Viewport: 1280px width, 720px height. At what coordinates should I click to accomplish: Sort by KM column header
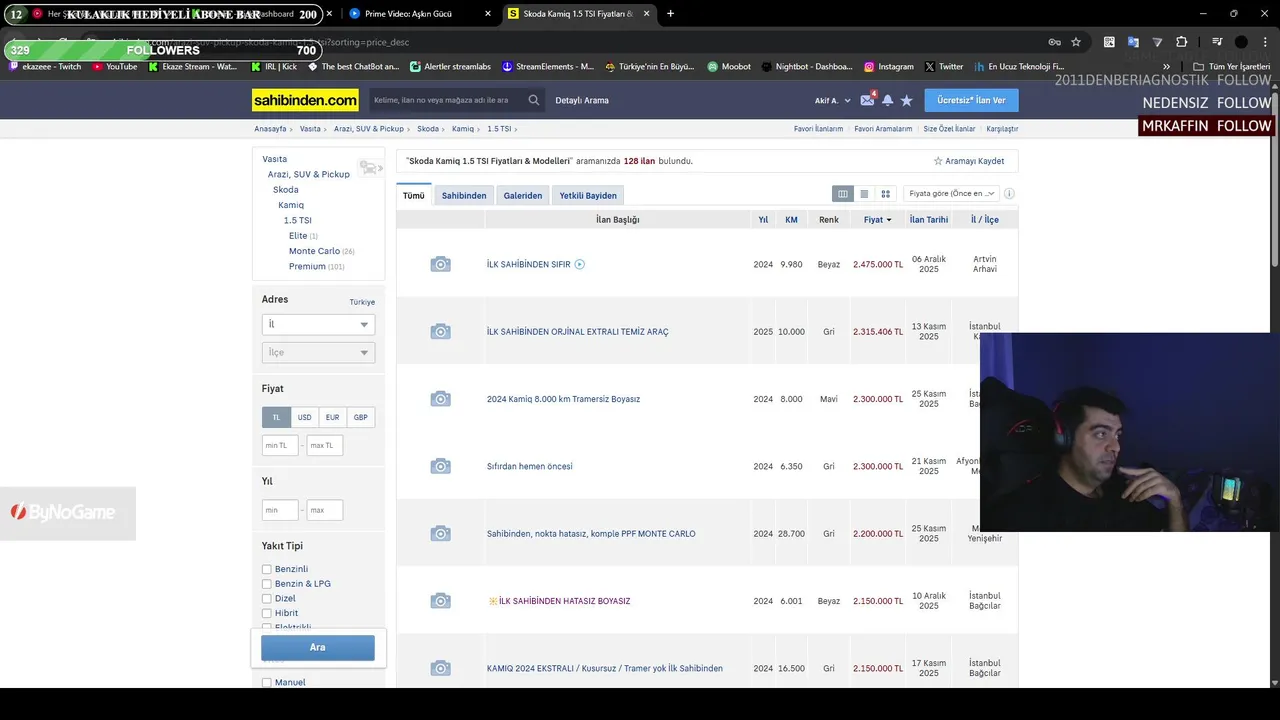(x=791, y=220)
